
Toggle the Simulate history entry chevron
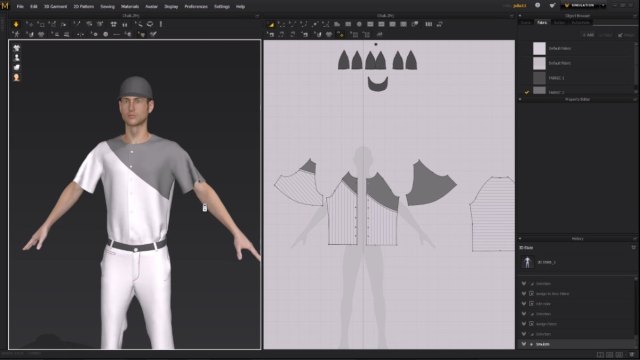[x=524, y=344]
